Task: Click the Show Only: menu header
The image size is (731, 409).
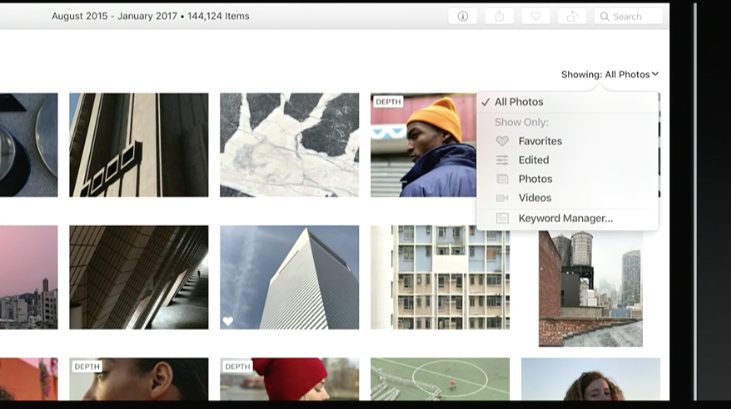Action: [x=521, y=122]
